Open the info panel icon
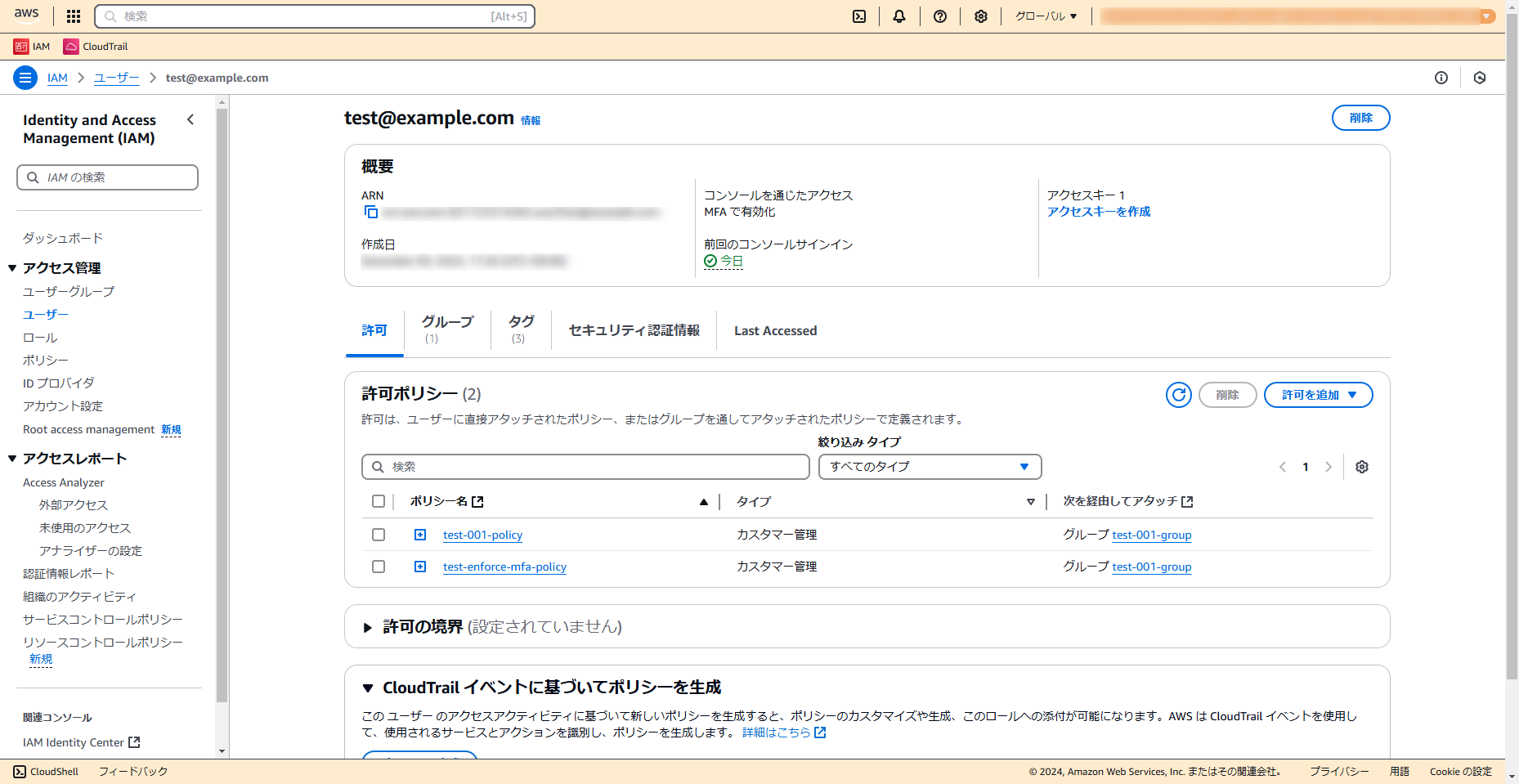Image resolution: width=1519 pixels, height=784 pixels. [x=1441, y=78]
